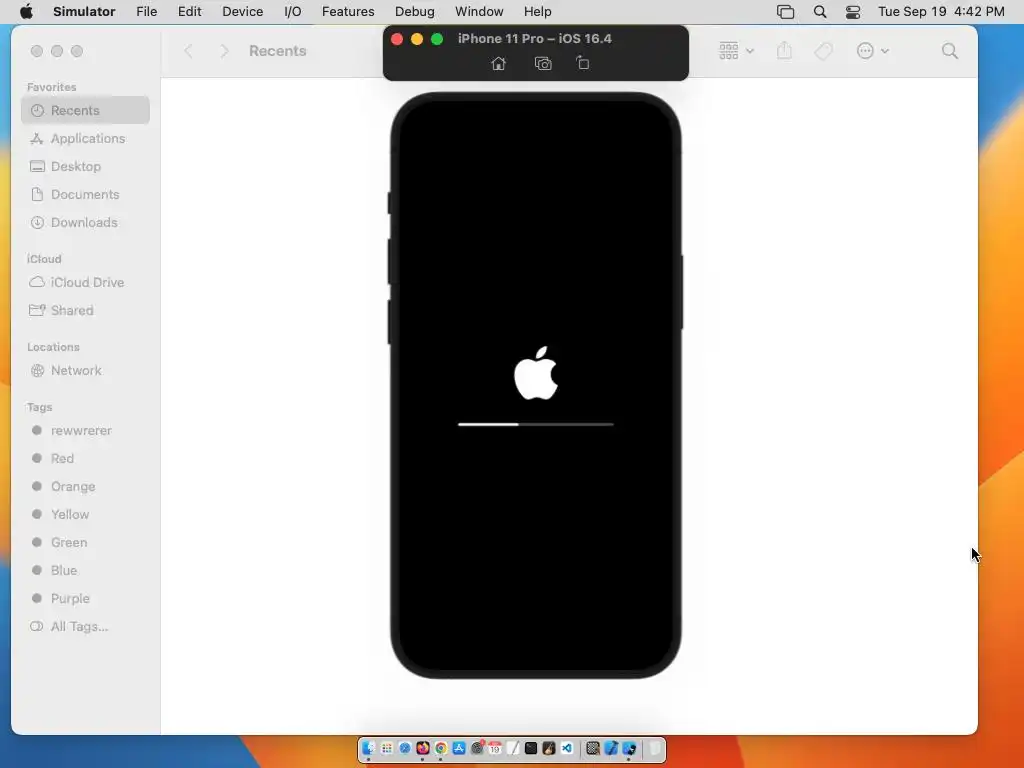Open the Device menu
This screenshot has height=768, width=1024.
coord(242,12)
